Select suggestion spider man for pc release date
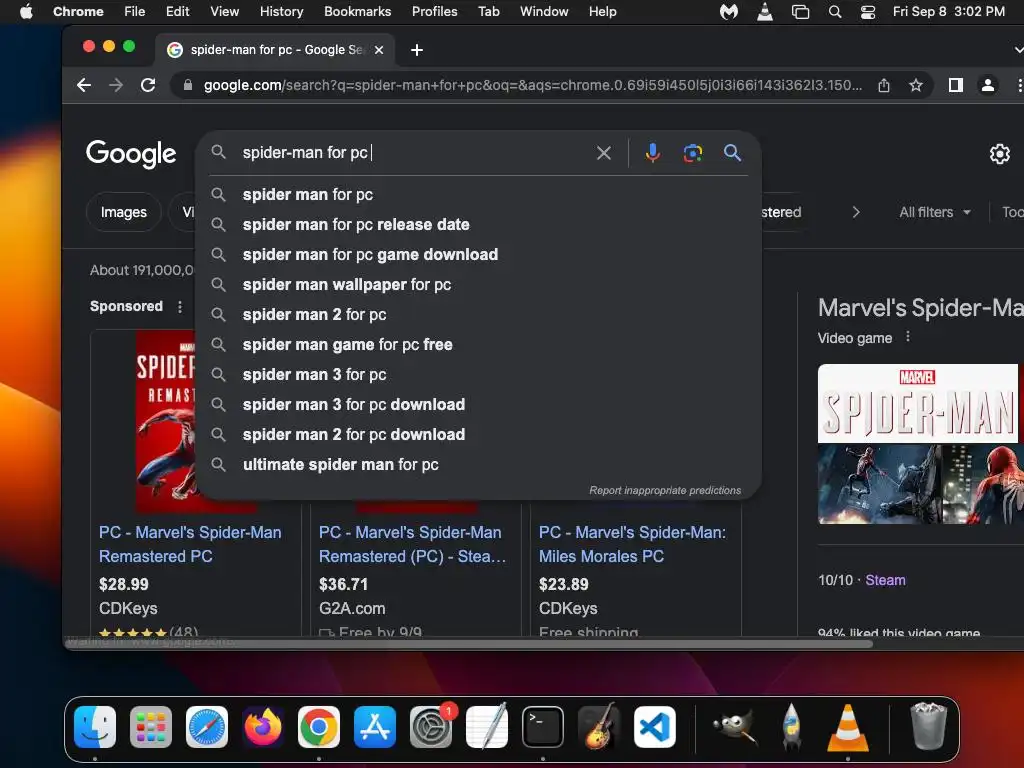The width and height of the screenshot is (1024, 768). click(x=478, y=225)
